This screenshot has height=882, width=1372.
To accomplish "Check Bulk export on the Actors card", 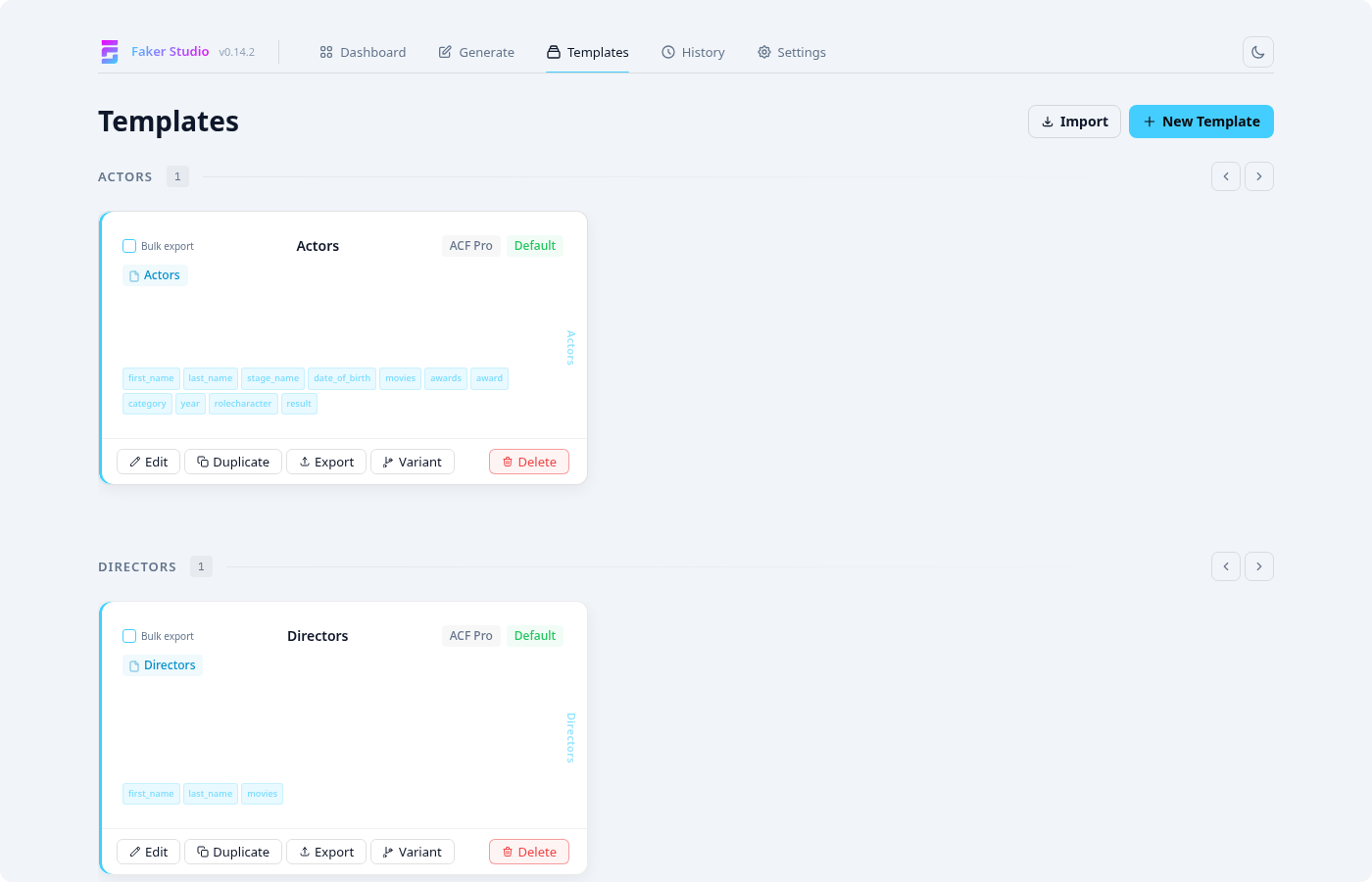I will 129,246.
